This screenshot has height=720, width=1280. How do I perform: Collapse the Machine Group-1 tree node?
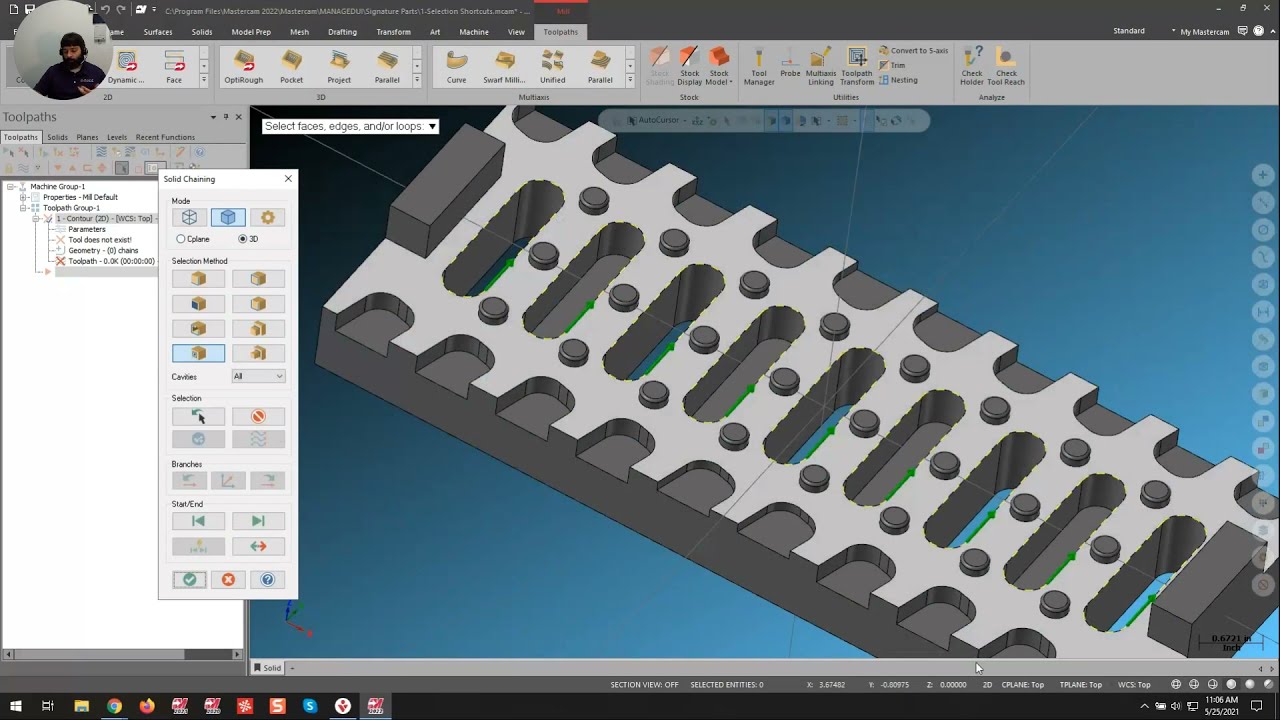coord(10,187)
